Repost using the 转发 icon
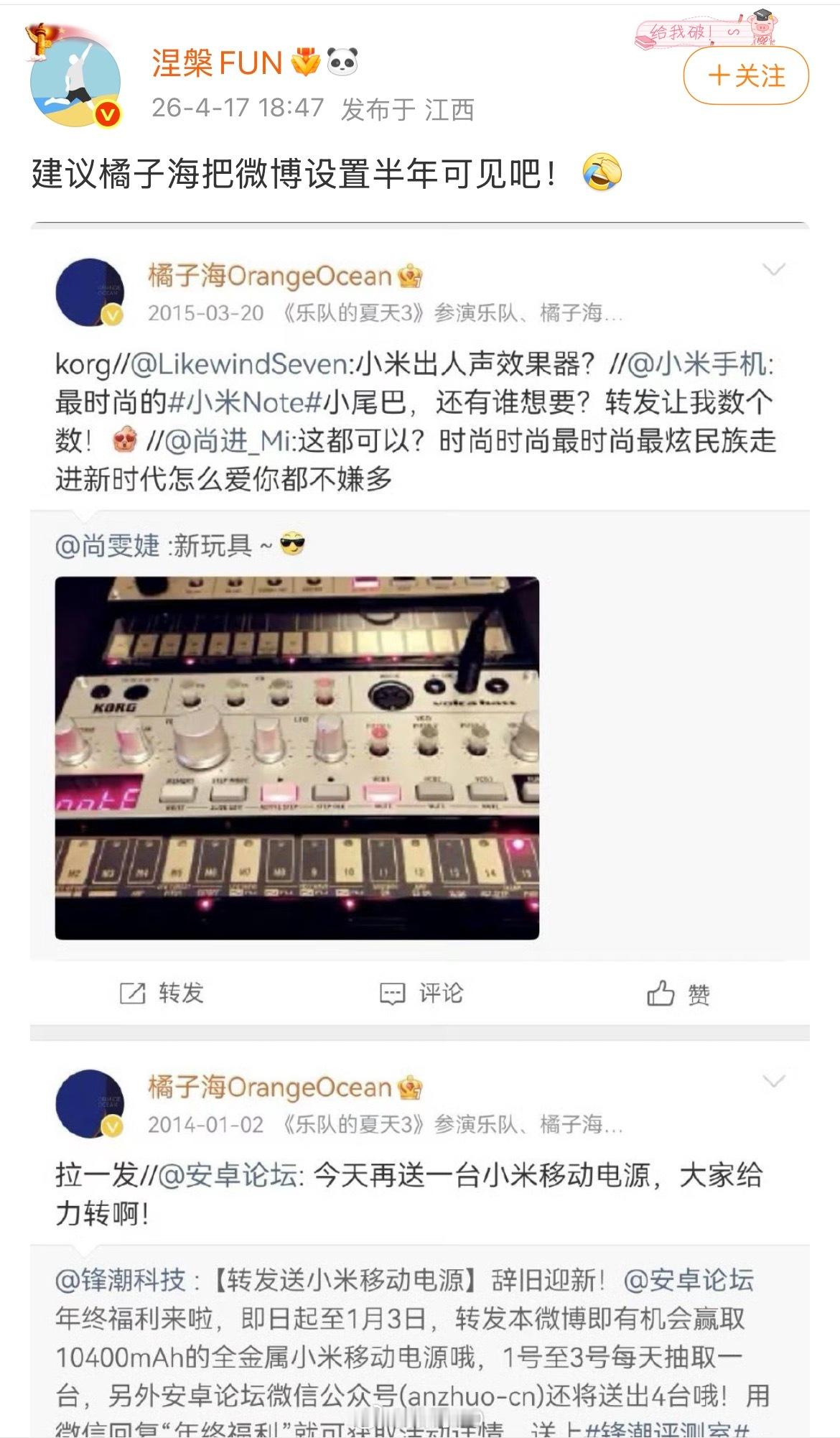840x1438 pixels. pos(161,993)
